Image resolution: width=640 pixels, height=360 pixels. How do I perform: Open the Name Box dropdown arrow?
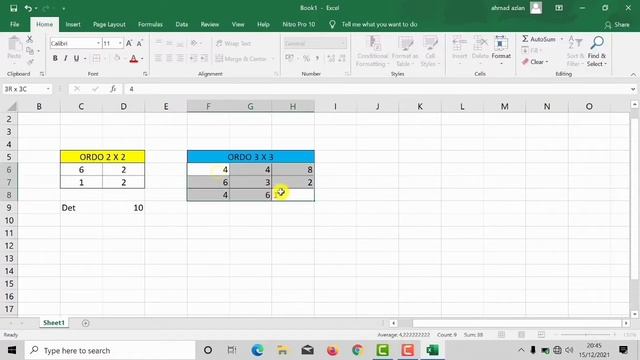point(48,89)
